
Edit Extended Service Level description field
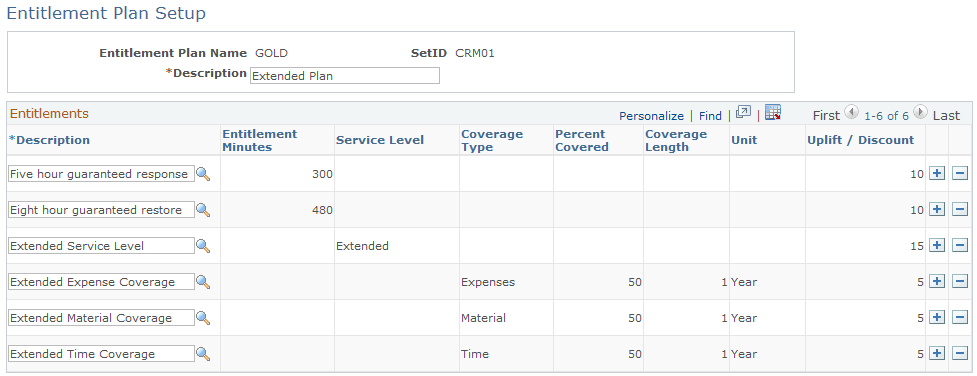(102, 246)
